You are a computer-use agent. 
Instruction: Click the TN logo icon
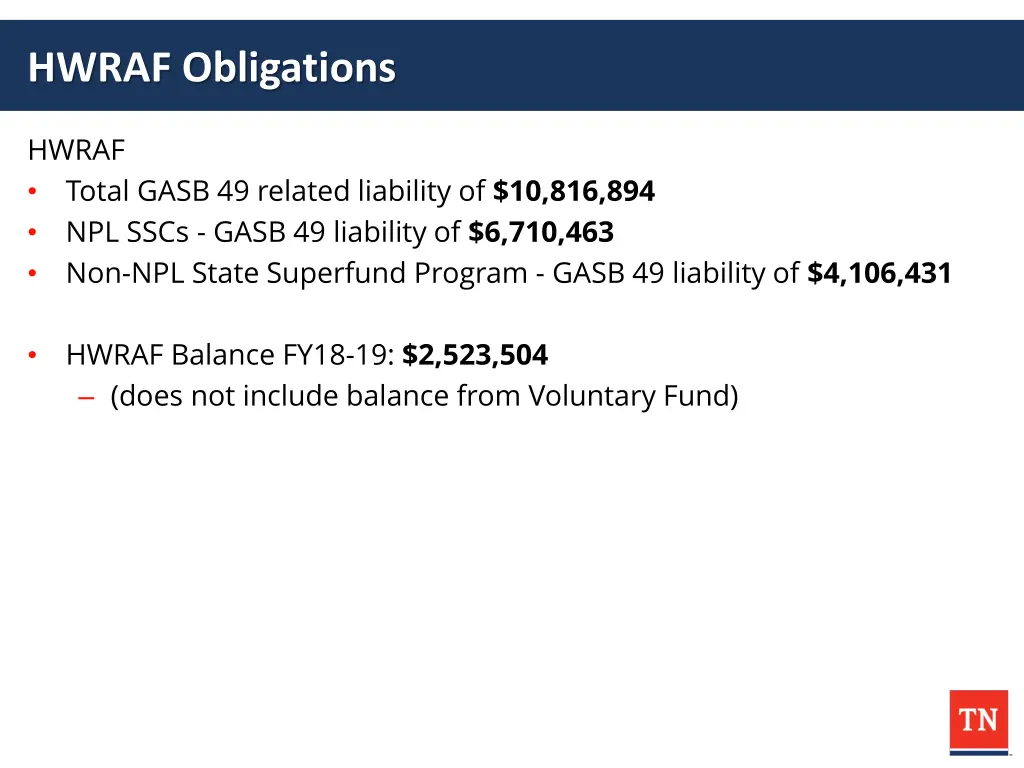tap(978, 722)
